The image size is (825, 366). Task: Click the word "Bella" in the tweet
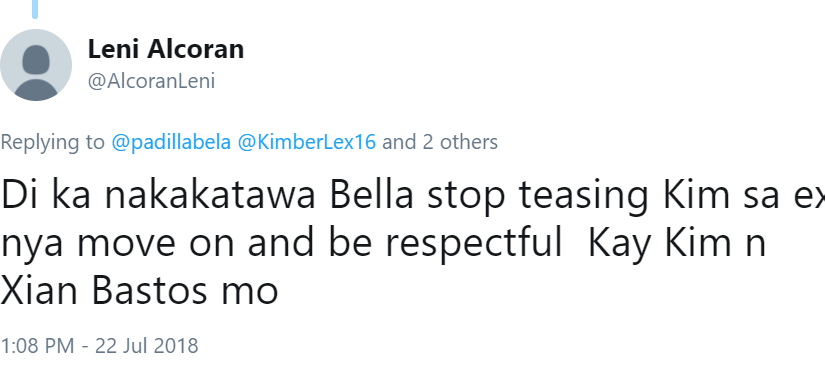pyautogui.click(x=371, y=195)
